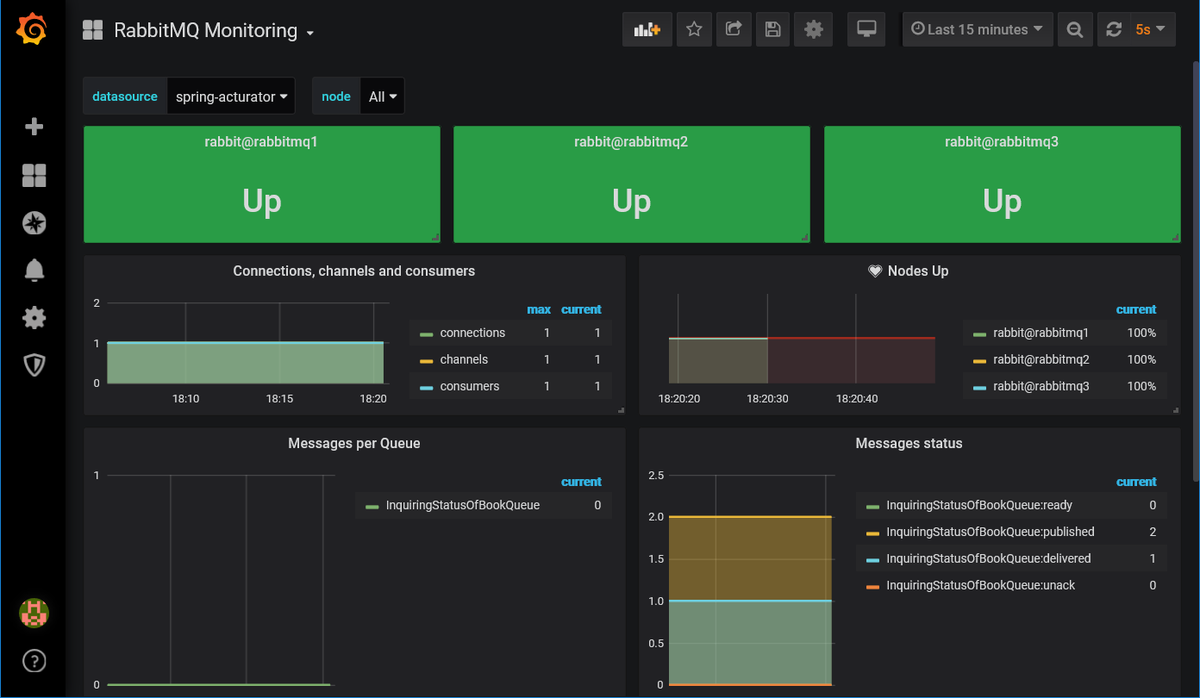Click the Add panel toolbar icon
This screenshot has width=1200, height=698.
[x=647, y=30]
